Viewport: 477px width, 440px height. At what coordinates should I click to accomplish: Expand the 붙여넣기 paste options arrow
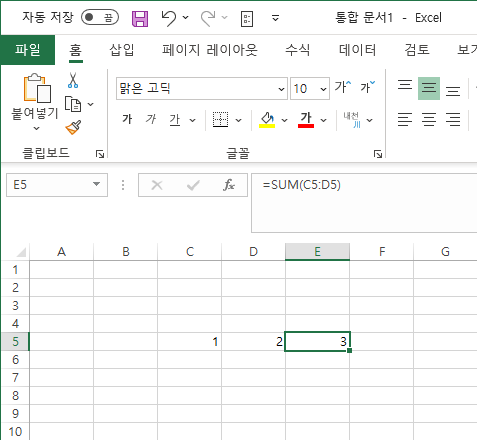coord(36,128)
